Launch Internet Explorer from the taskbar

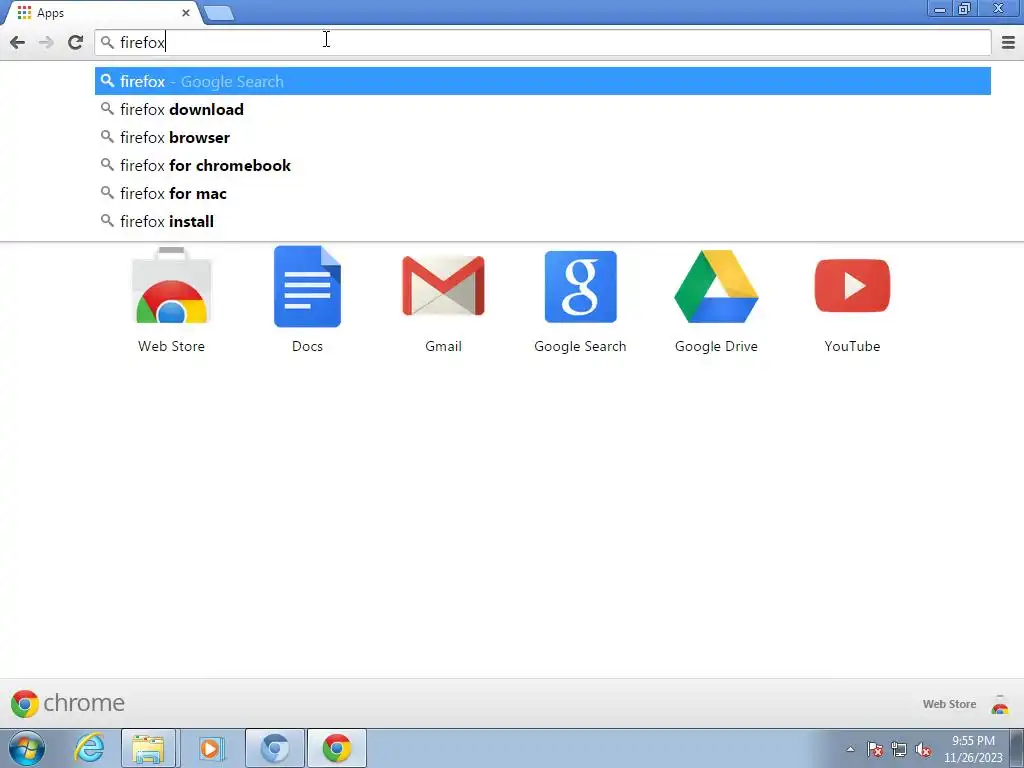tap(88, 748)
